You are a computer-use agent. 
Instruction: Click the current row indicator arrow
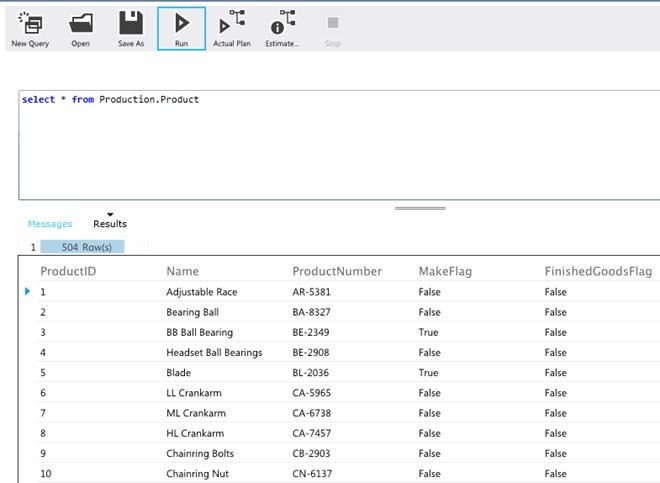point(27,291)
